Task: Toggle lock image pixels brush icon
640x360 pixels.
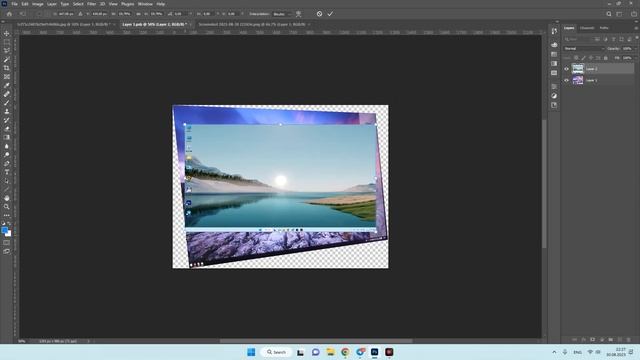Action: 583,58
